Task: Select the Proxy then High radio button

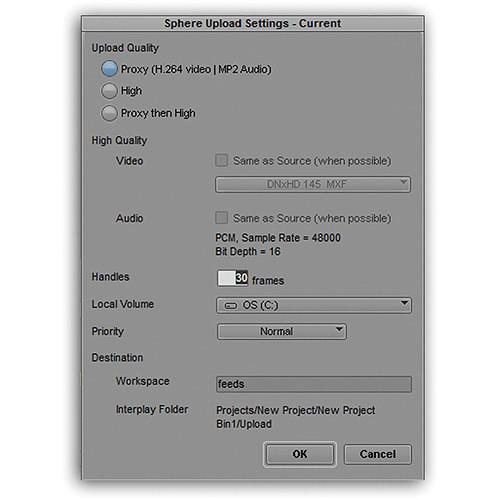Action: click(x=109, y=113)
